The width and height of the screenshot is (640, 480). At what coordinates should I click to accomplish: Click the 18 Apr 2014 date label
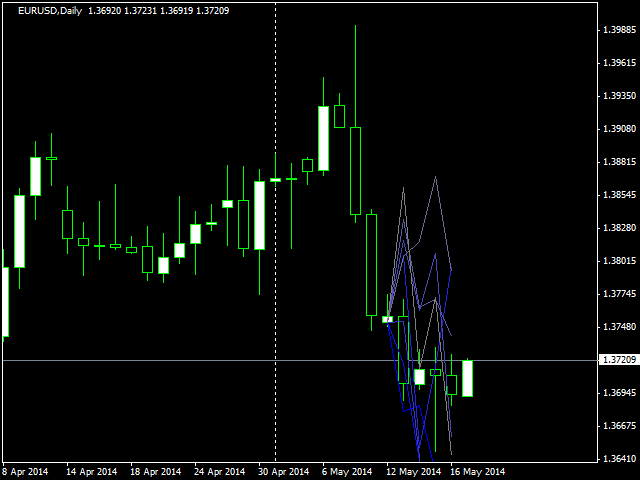[x=156, y=472]
